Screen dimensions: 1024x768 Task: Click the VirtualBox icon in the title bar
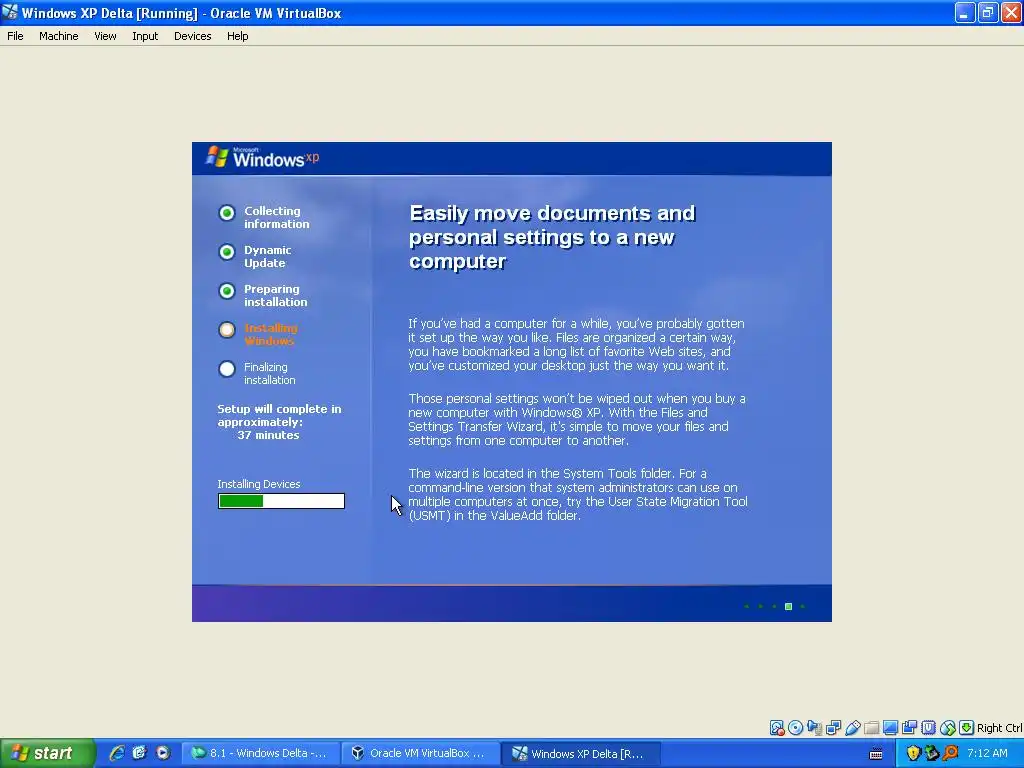point(10,12)
